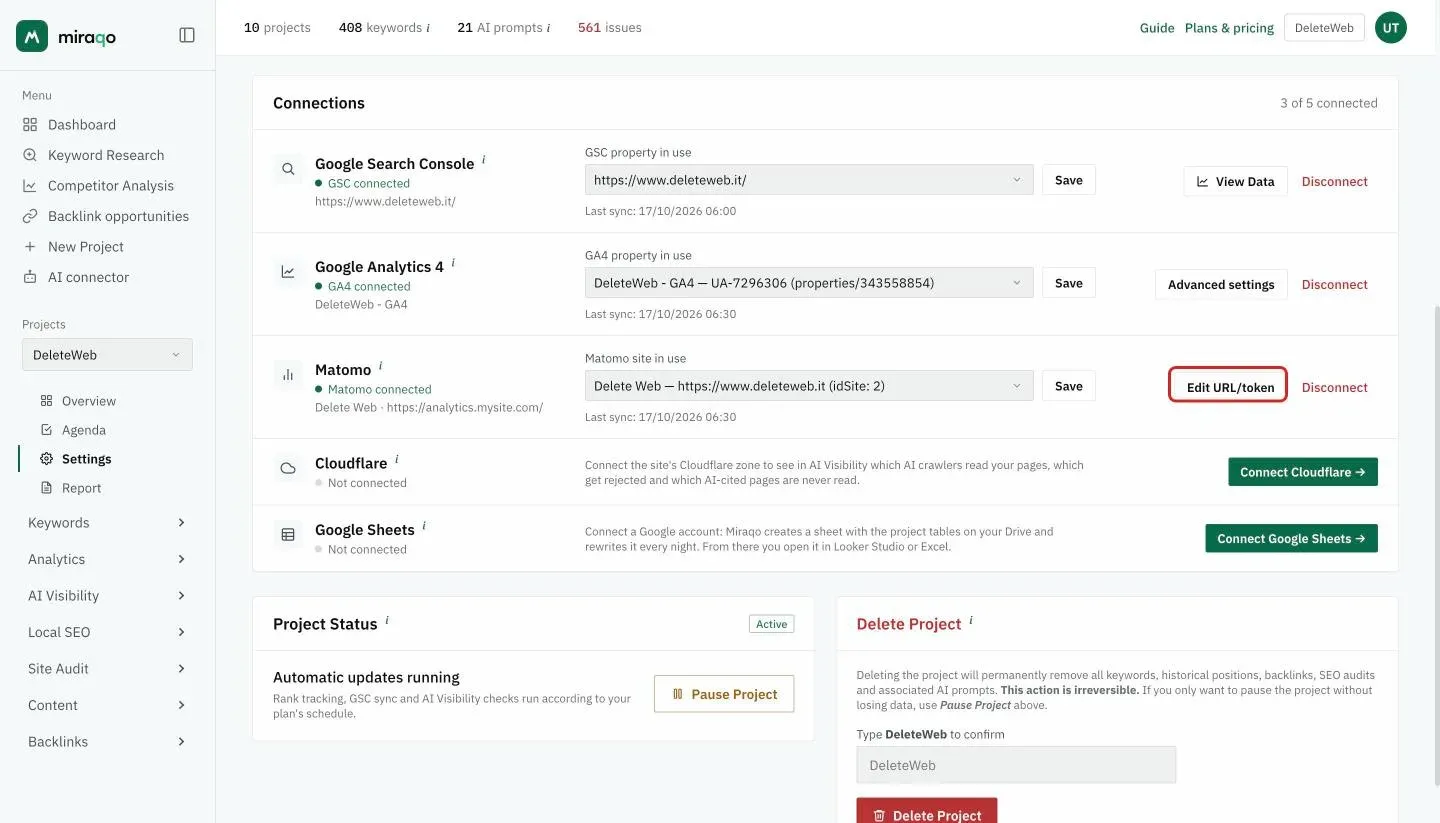Select the Agenda project page
This screenshot has height=823, width=1440.
[x=84, y=430]
